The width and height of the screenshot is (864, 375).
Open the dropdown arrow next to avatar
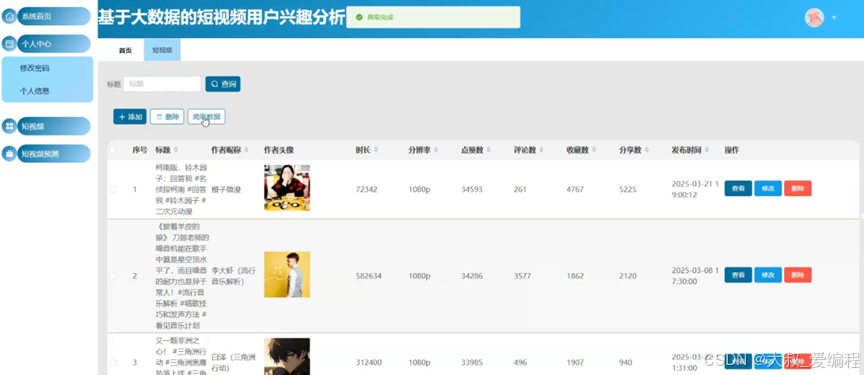tap(834, 18)
